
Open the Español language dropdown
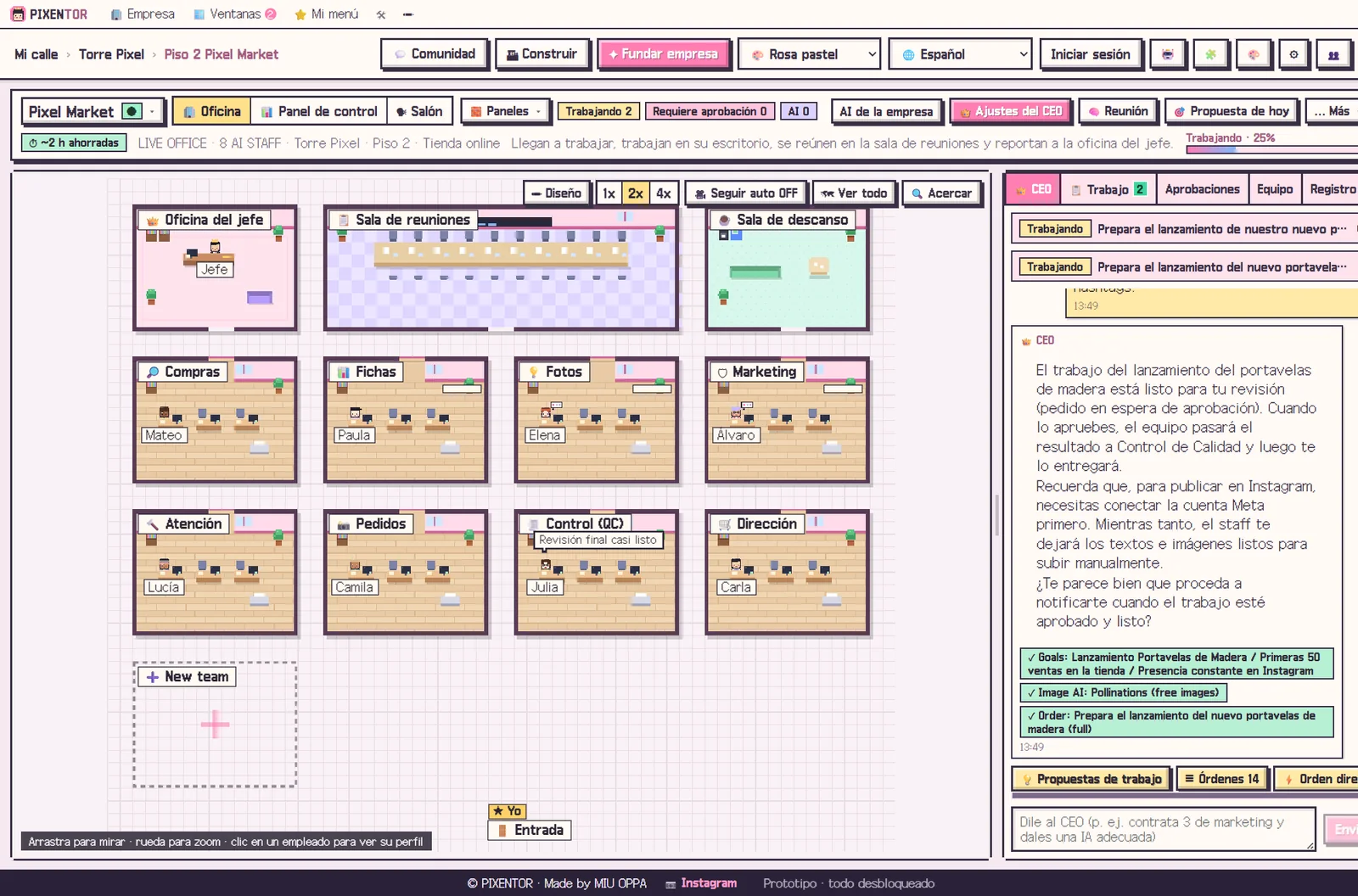pos(960,54)
